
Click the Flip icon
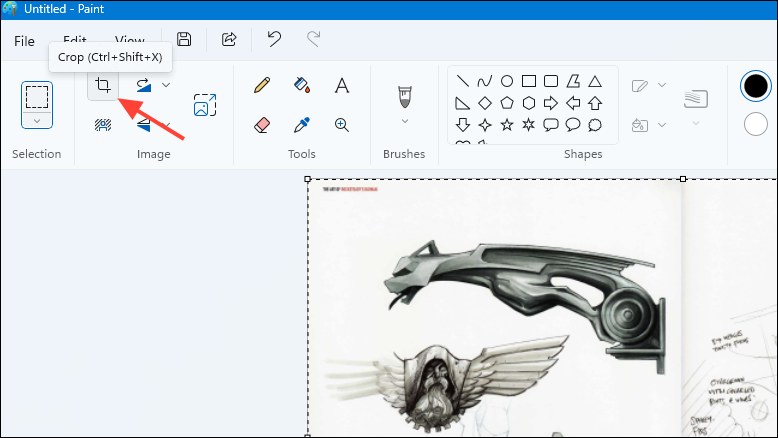click(x=143, y=125)
